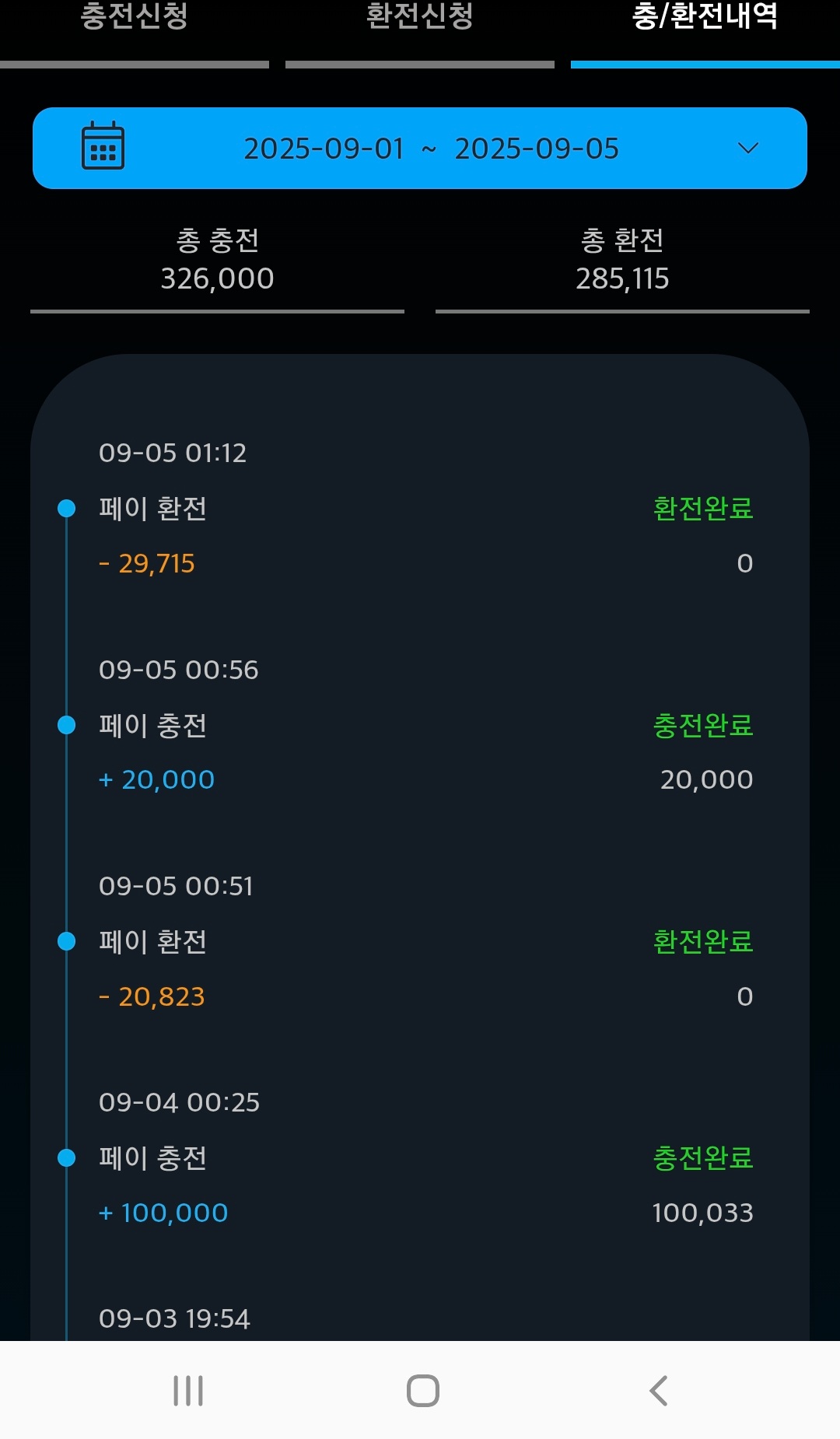
Task: Switch to the 환전신청 tab
Action: (x=420, y=17)
